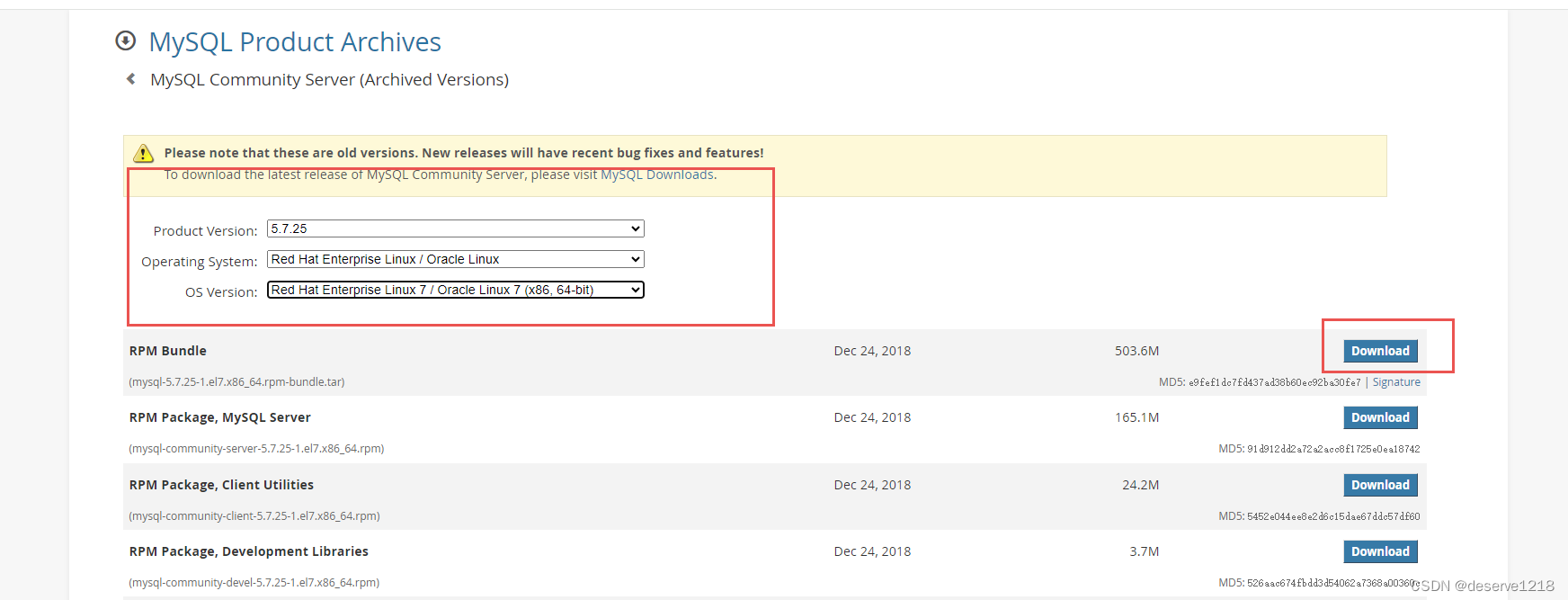Viewport: 1568px width, 600px height.
Task: Click the 503.6M size value
Action: [1136, 351]
